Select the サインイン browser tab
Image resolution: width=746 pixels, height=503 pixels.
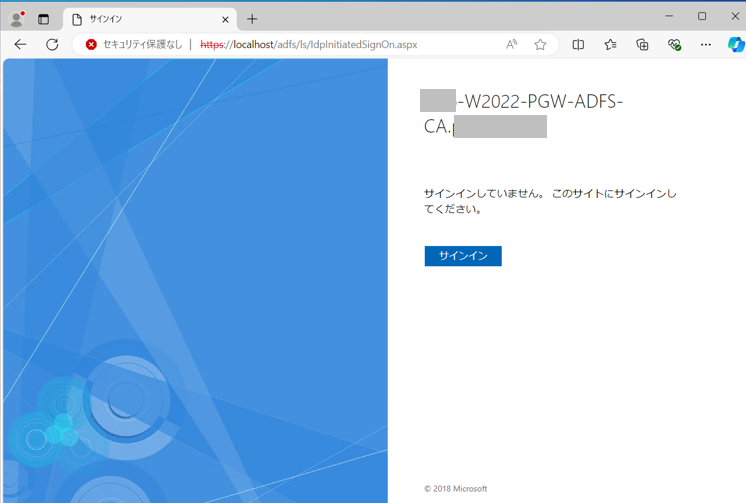tap(149, 20)
